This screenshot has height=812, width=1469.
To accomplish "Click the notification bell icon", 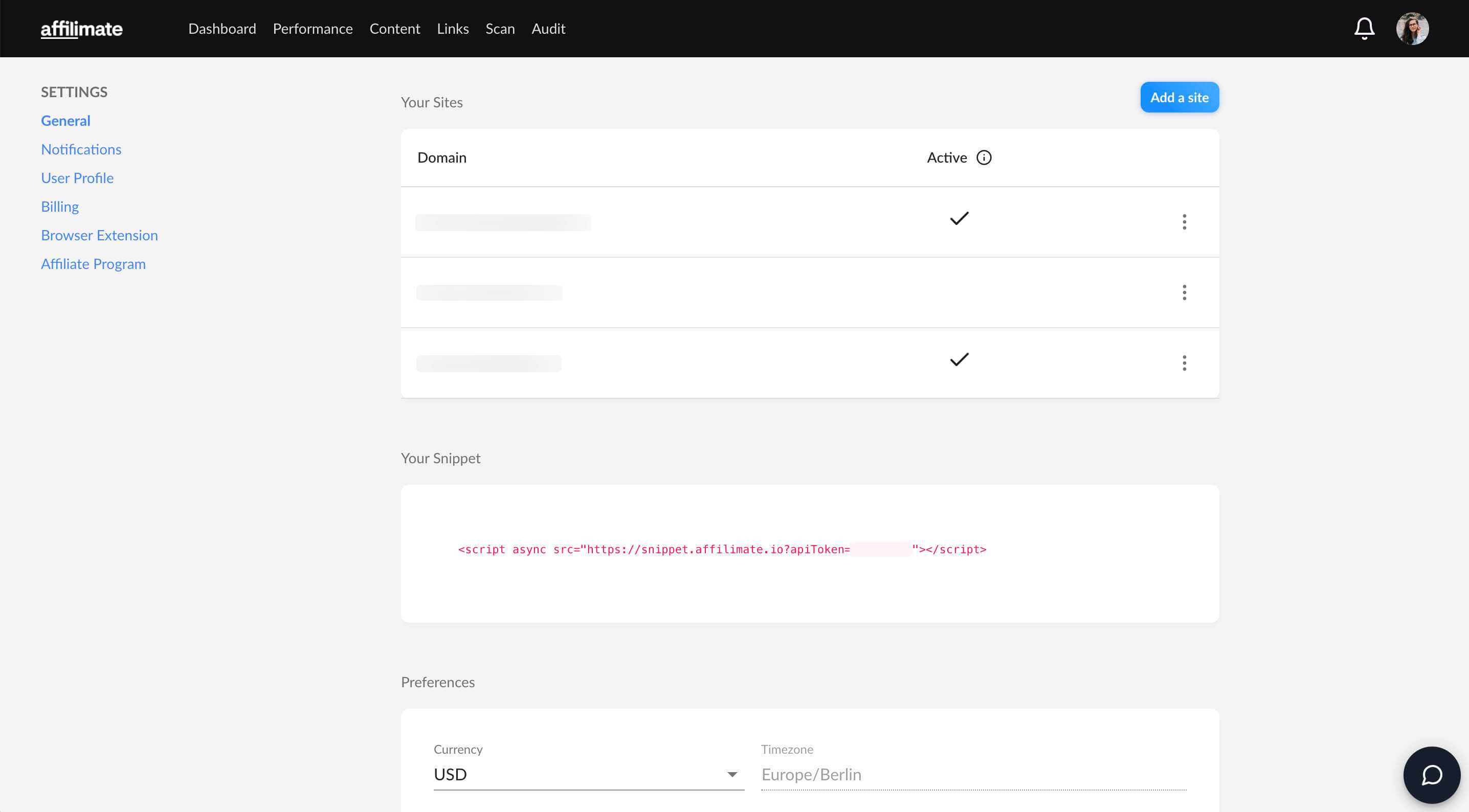I will [x=1362, y=28].
